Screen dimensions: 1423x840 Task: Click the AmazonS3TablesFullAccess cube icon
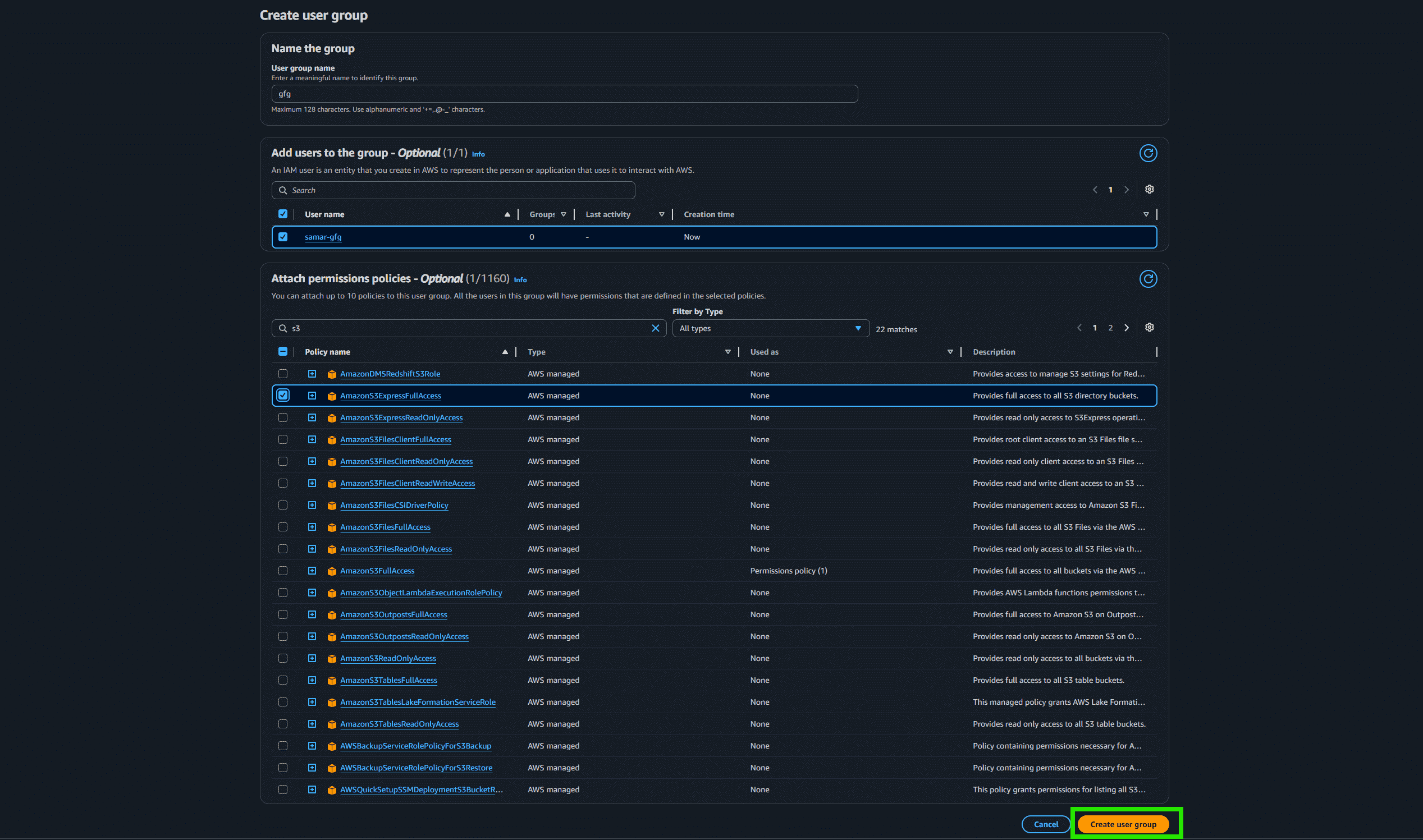click(332, 681)
